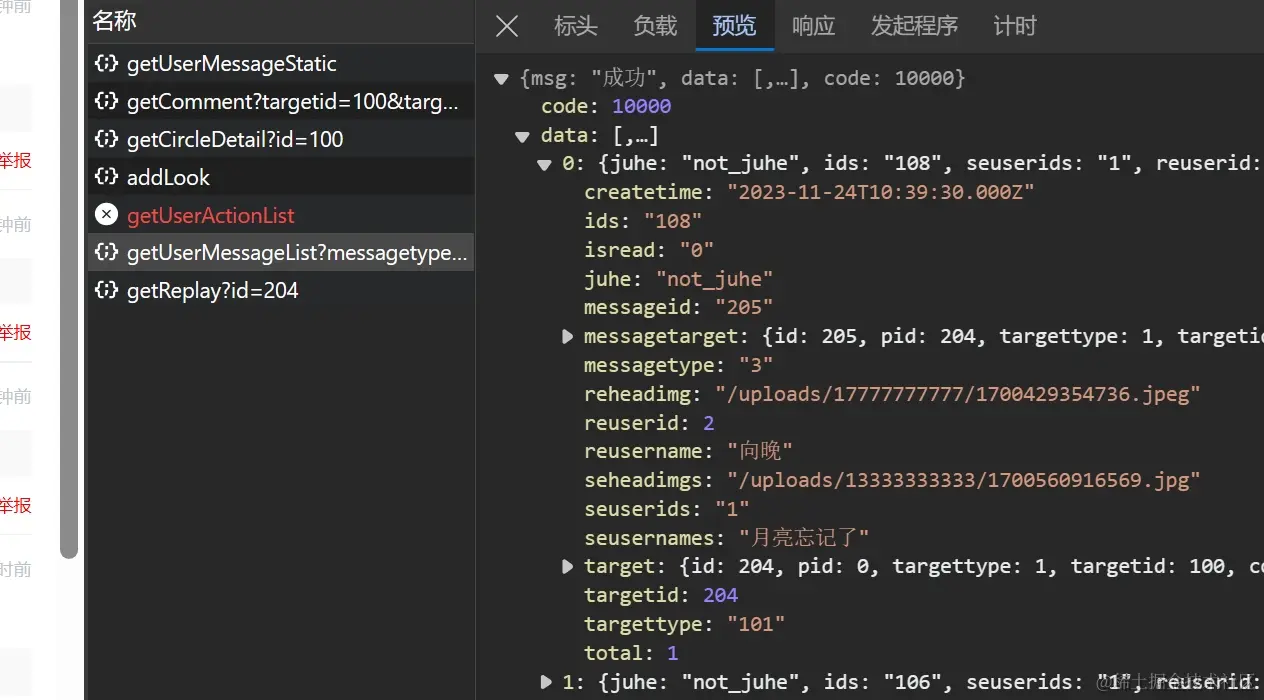Collapse array item 0
Viewport: 1264px width, 700px height.
point(545,165)
